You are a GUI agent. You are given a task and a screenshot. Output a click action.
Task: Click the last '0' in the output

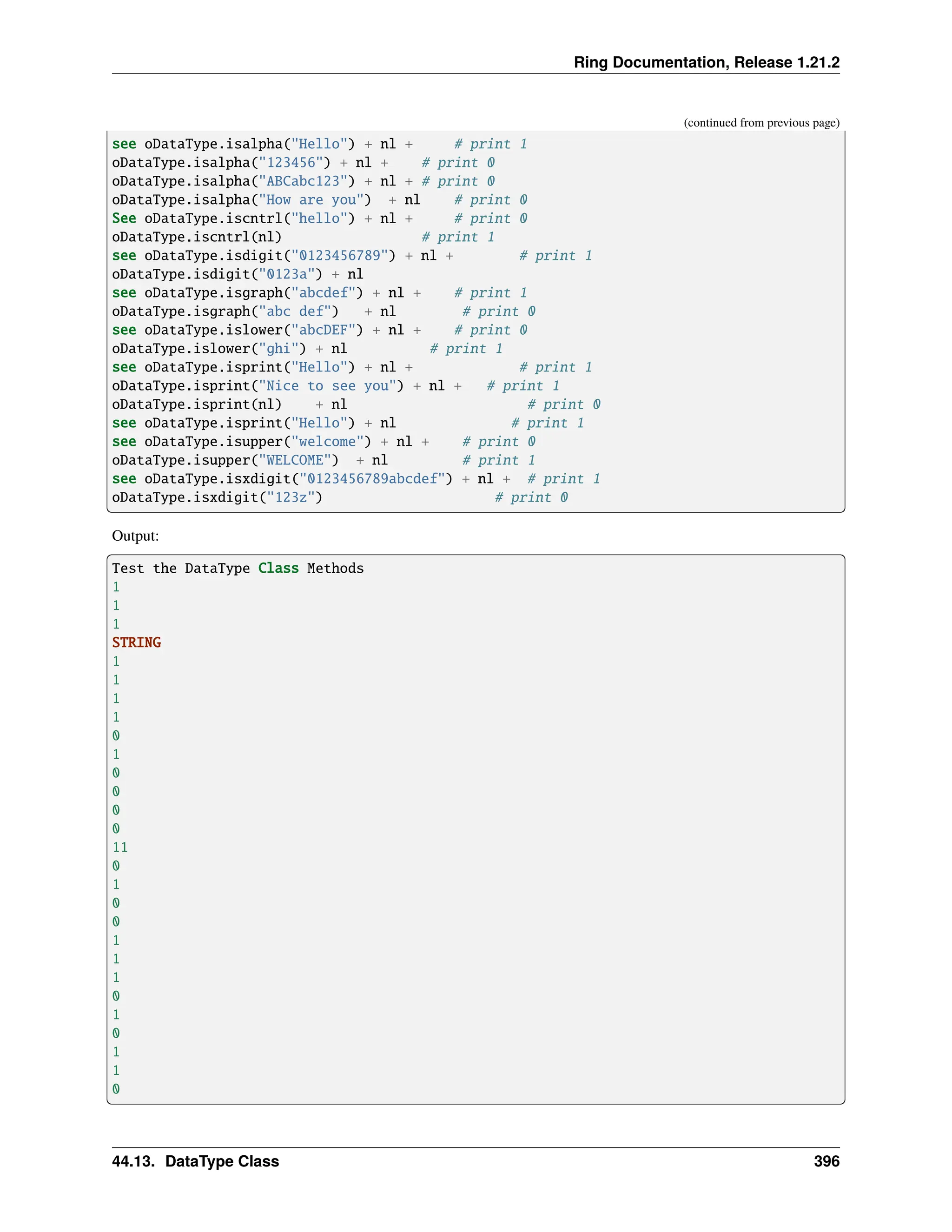116,1089
